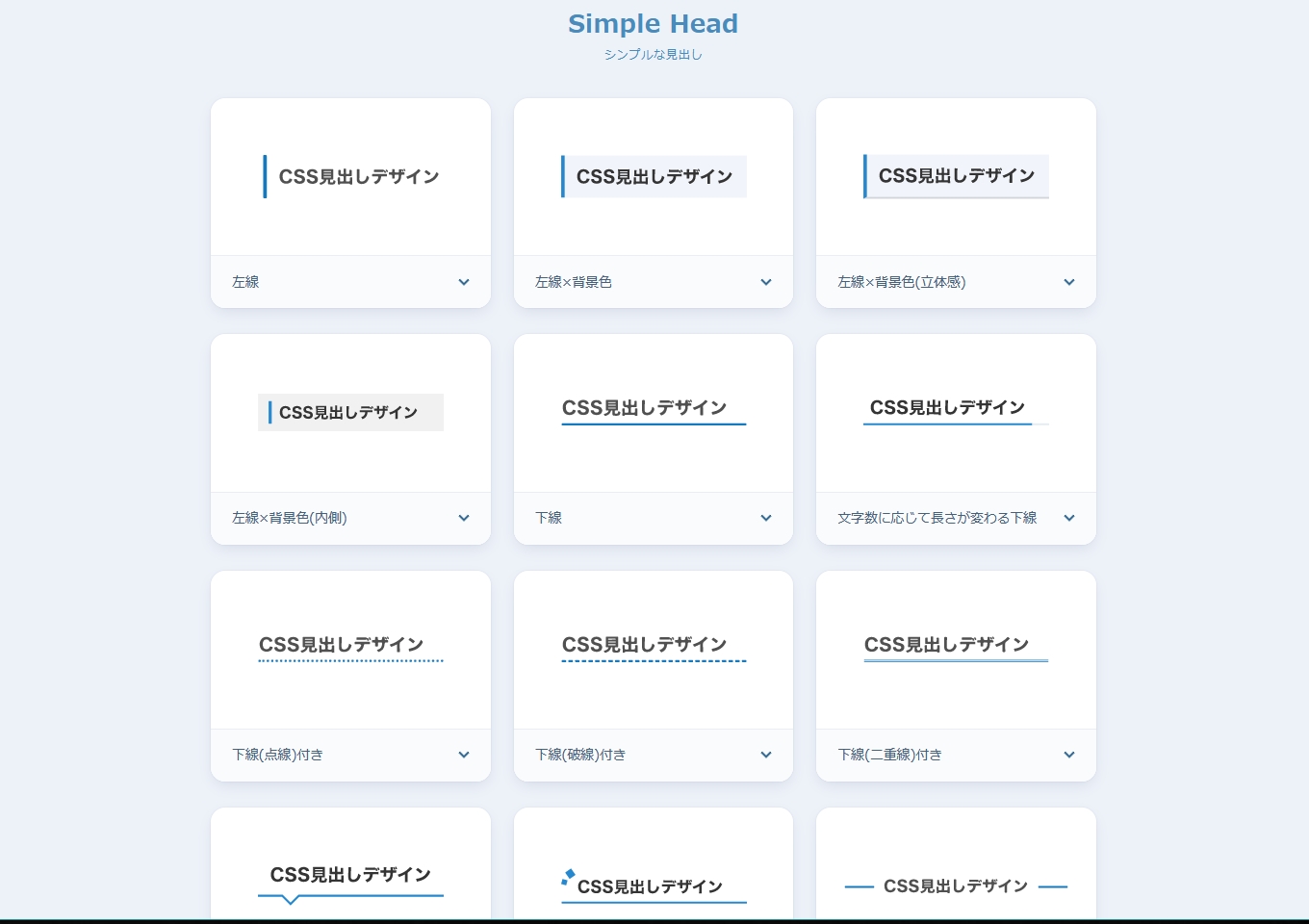The width and height of the screenshot is (1309, 924).
Task: Select the text-length underline heading preview
Action: pos(956,410)
